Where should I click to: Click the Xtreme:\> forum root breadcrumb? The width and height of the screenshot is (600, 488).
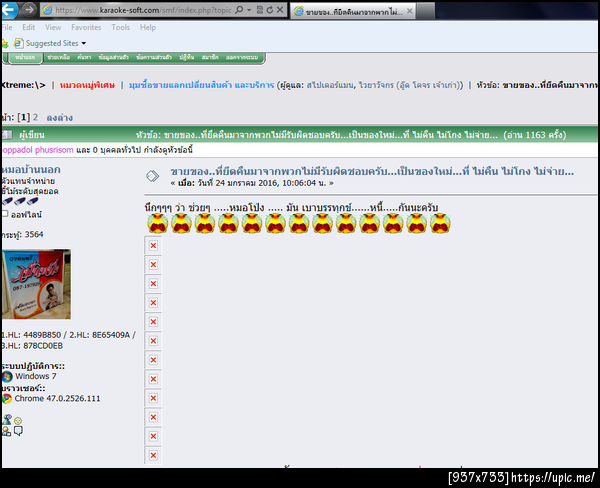point(23,85)
